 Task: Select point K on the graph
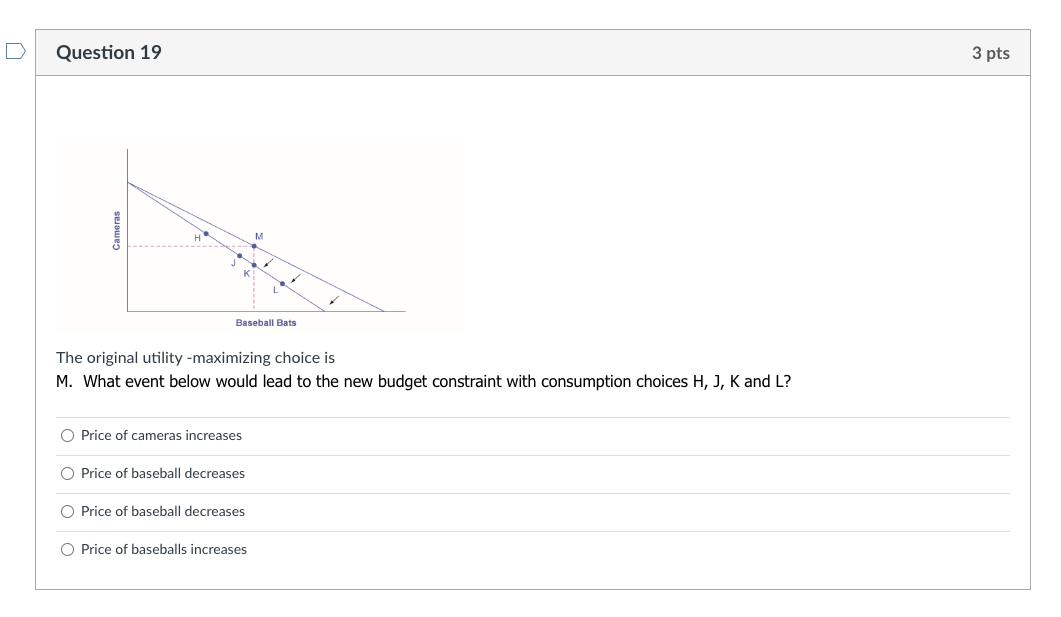tap(254, 265)
